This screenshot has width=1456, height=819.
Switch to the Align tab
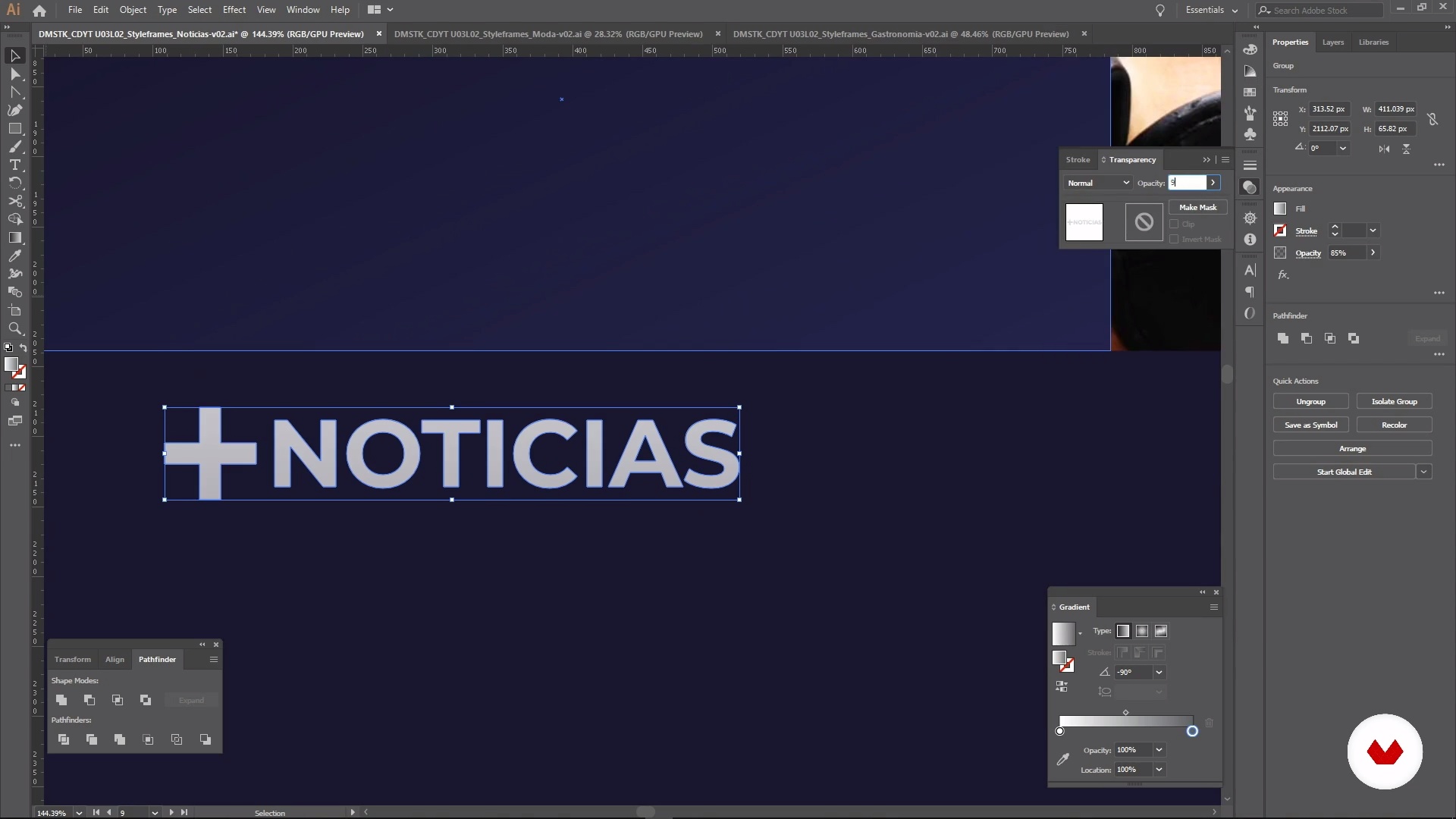pyautogui.click(x=115, y=660)
